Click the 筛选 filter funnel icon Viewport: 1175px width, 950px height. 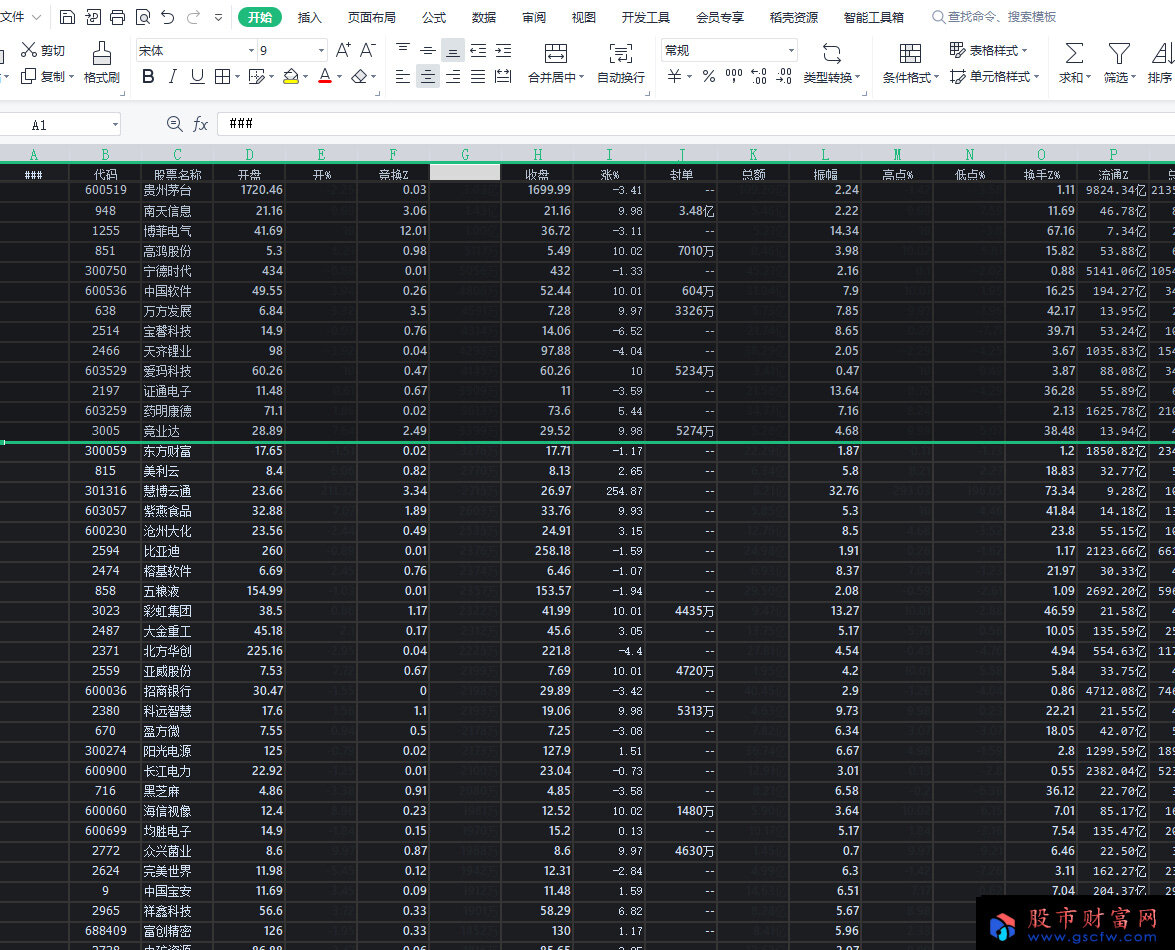point(1120,62)
